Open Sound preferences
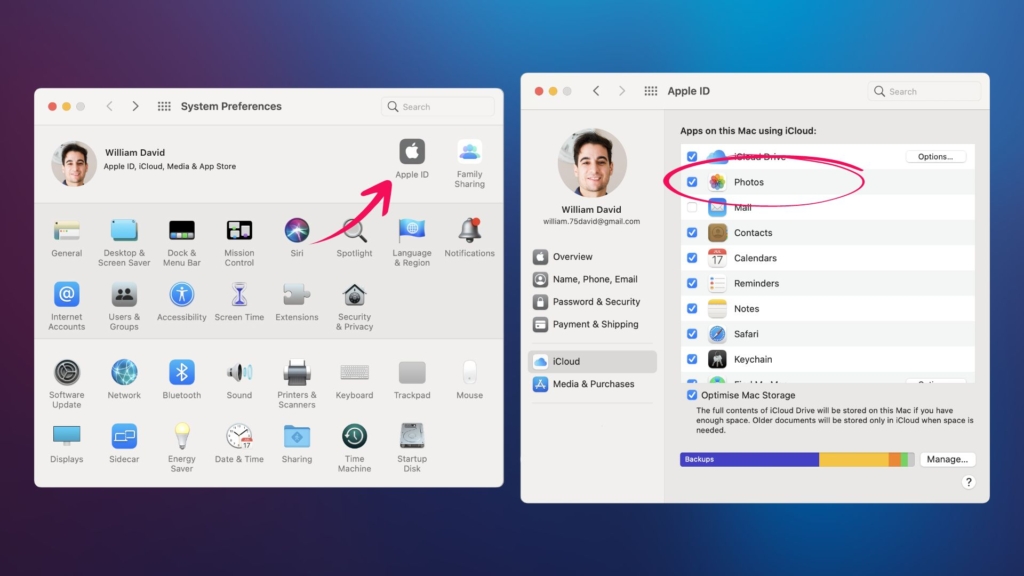1024x576 pixels. pyautogui.click(x=239, y=379)
